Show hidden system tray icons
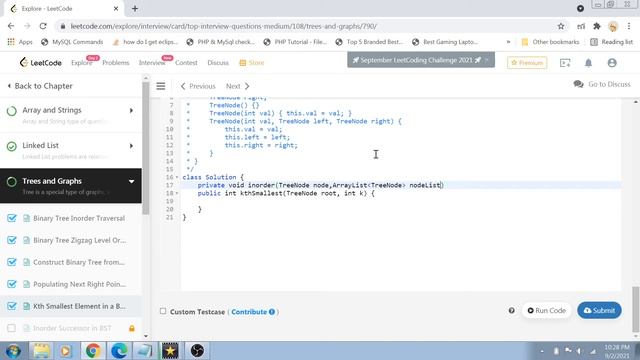 coord(542,351)
